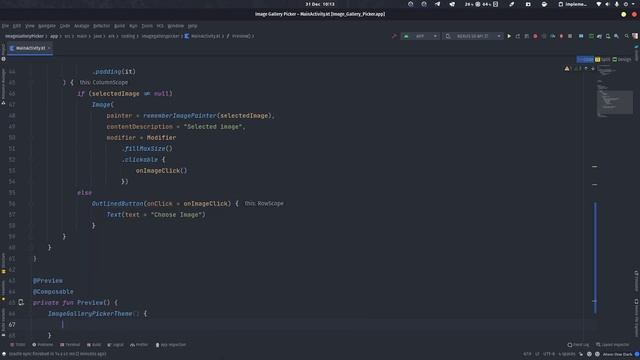Open the Help menu
This screenshot has width=640, height=360.
point(193,26)
